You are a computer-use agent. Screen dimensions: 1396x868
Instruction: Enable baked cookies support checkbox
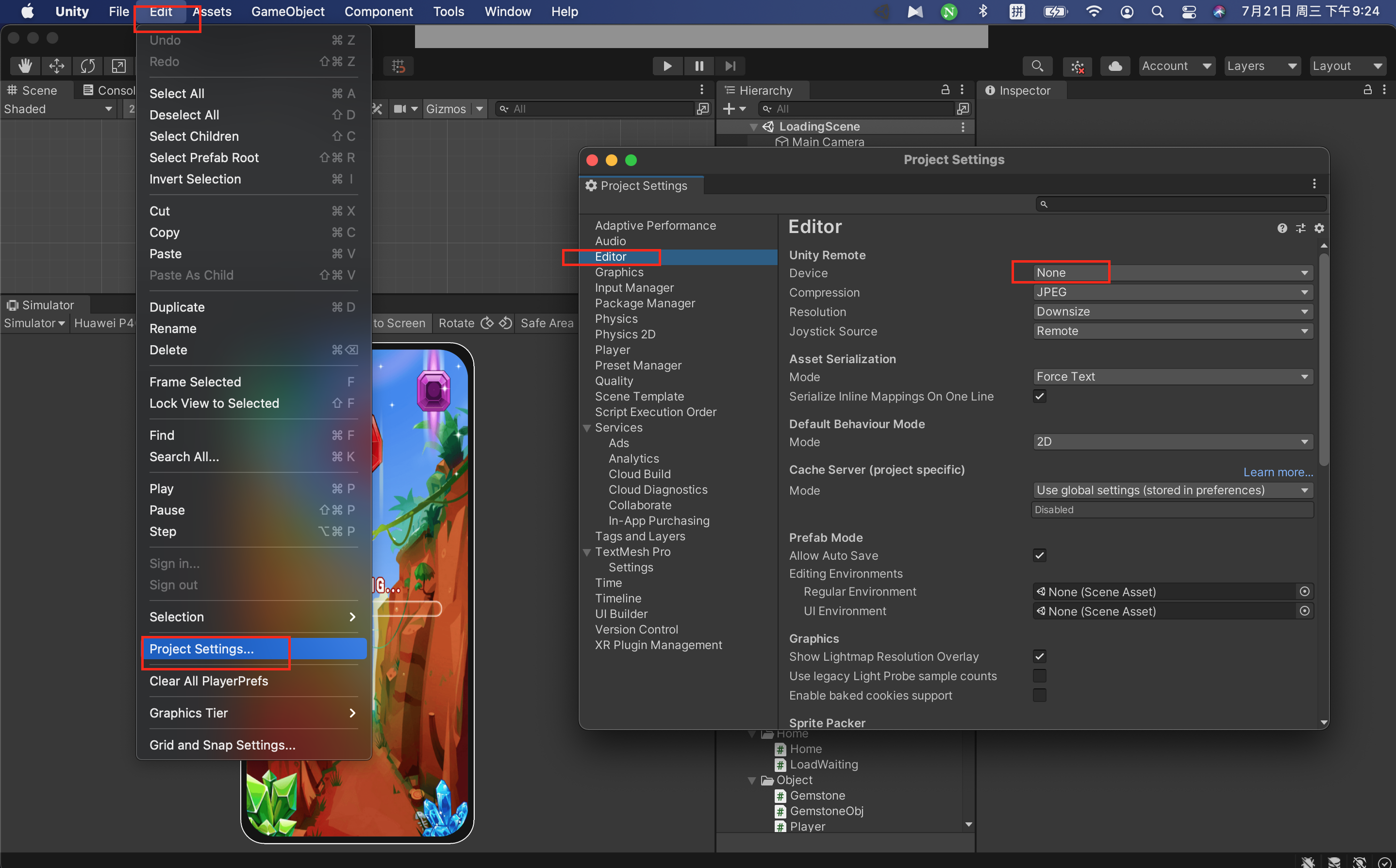point(1039,695)
